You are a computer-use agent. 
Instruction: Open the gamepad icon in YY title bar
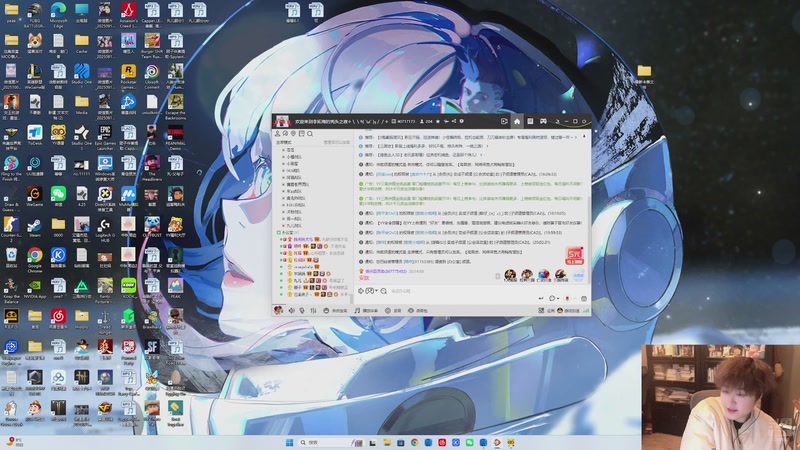point(543,121)
